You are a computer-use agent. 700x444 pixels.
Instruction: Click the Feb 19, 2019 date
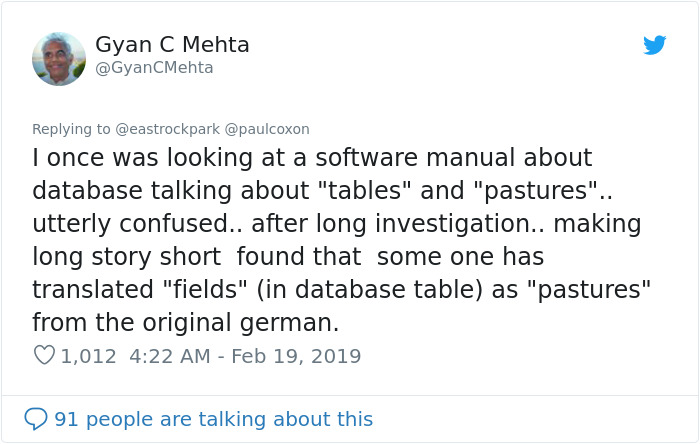[x=296, y=356]
